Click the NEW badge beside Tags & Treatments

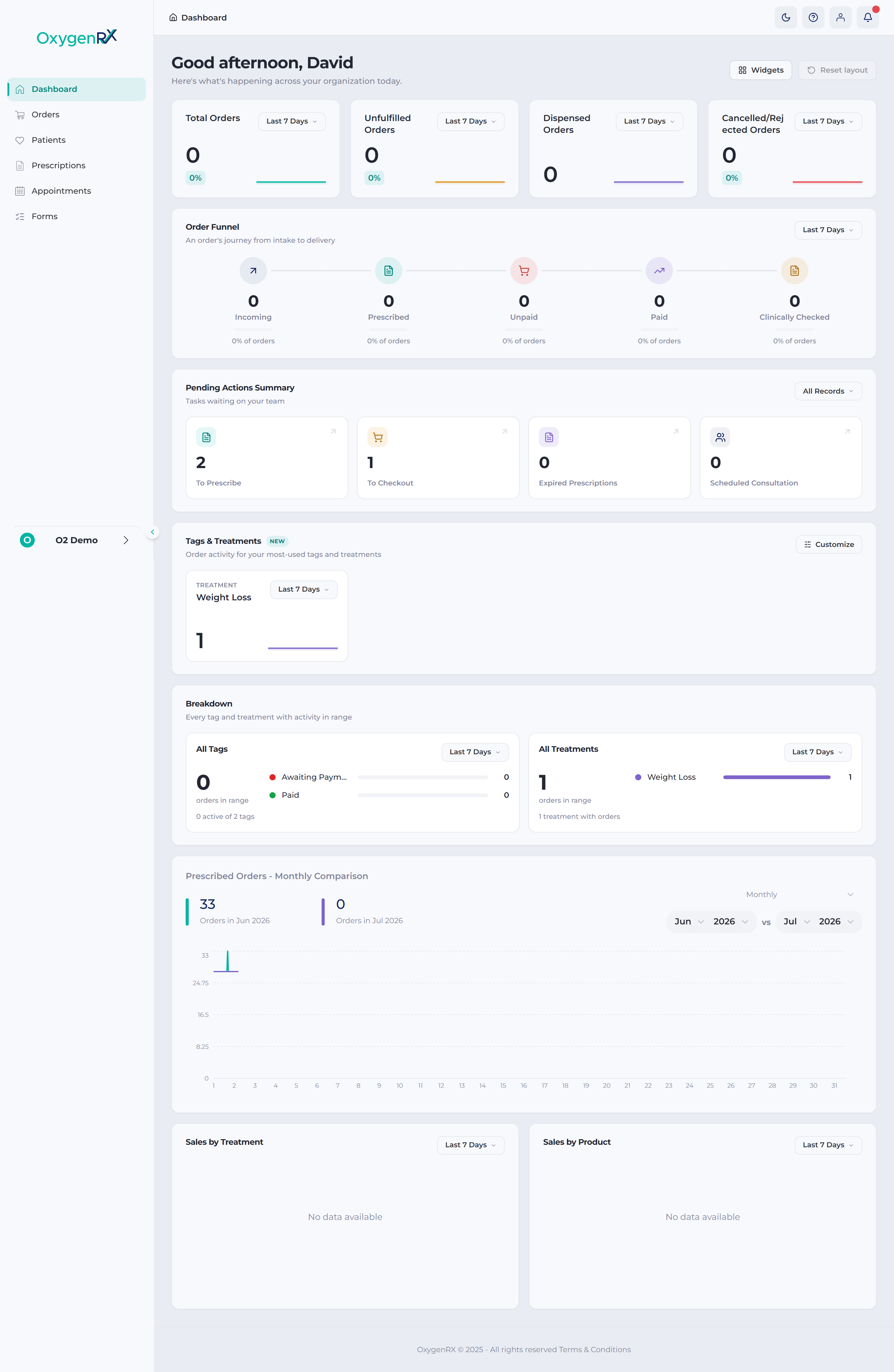coord(277,541)
